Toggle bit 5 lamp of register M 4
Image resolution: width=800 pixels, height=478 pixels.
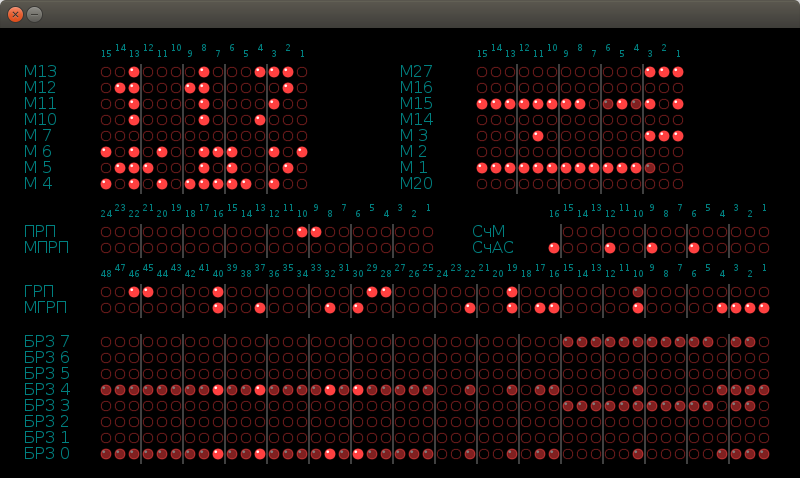(x=246, y=184)
